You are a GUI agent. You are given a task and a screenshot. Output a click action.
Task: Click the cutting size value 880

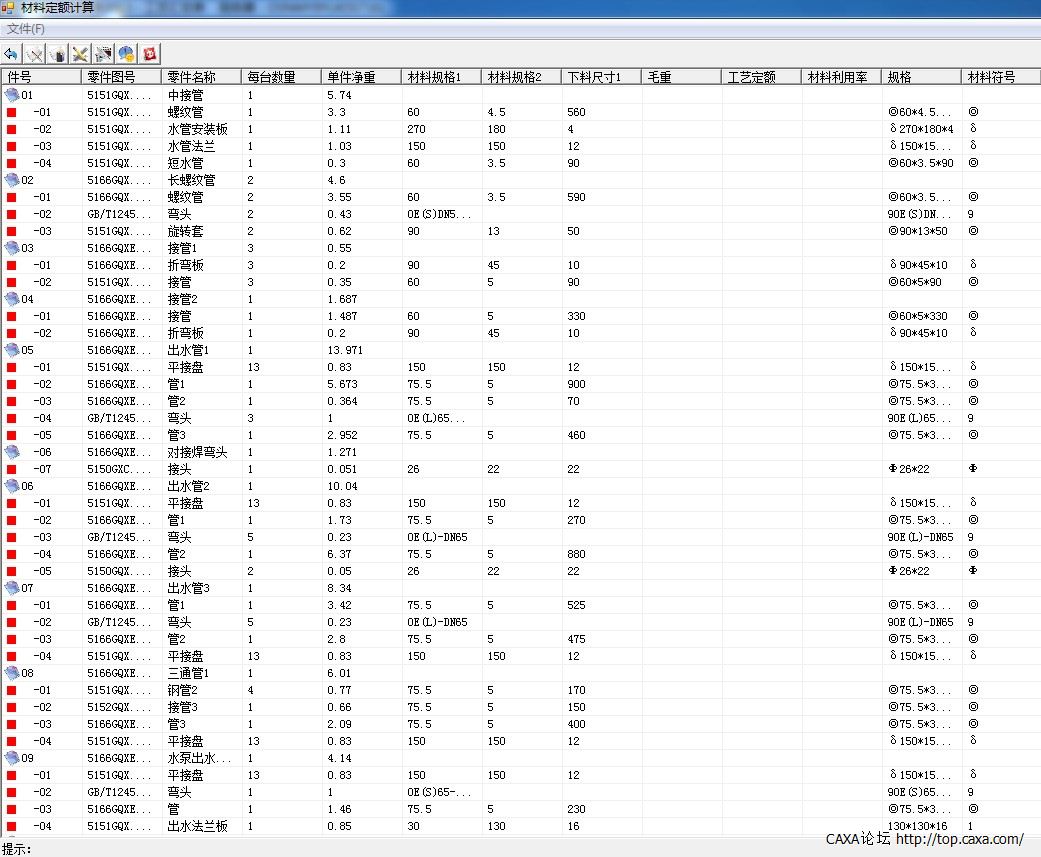point(576,554)
